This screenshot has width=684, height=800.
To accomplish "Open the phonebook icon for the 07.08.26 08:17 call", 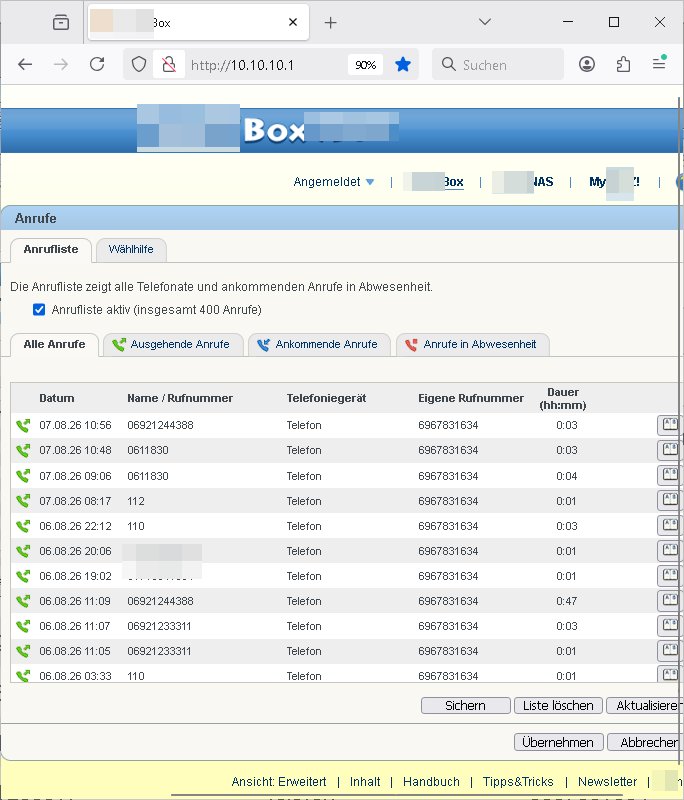I will [670, 501].
